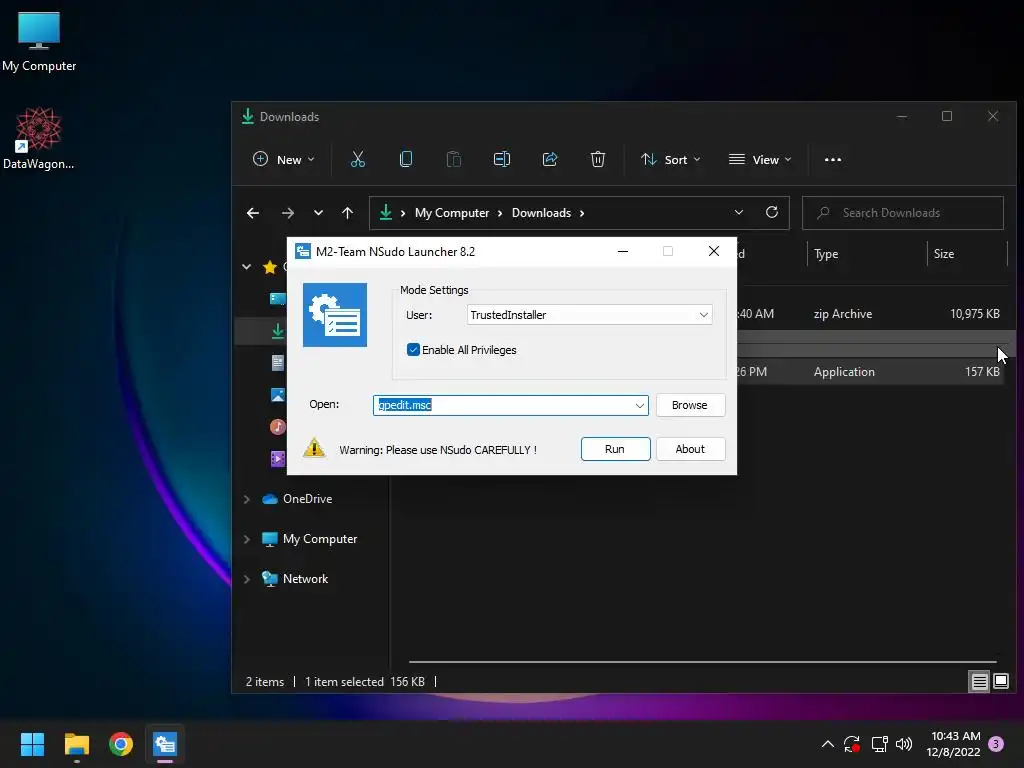Switch to details view in status bar
This screenshot has height=768, width=1024.
[x=979, y=682]
